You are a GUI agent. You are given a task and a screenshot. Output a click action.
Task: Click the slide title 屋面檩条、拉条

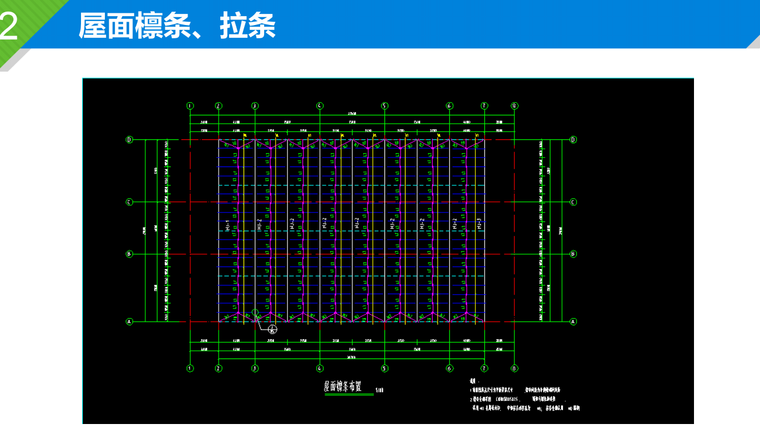(x=177, y=26)
